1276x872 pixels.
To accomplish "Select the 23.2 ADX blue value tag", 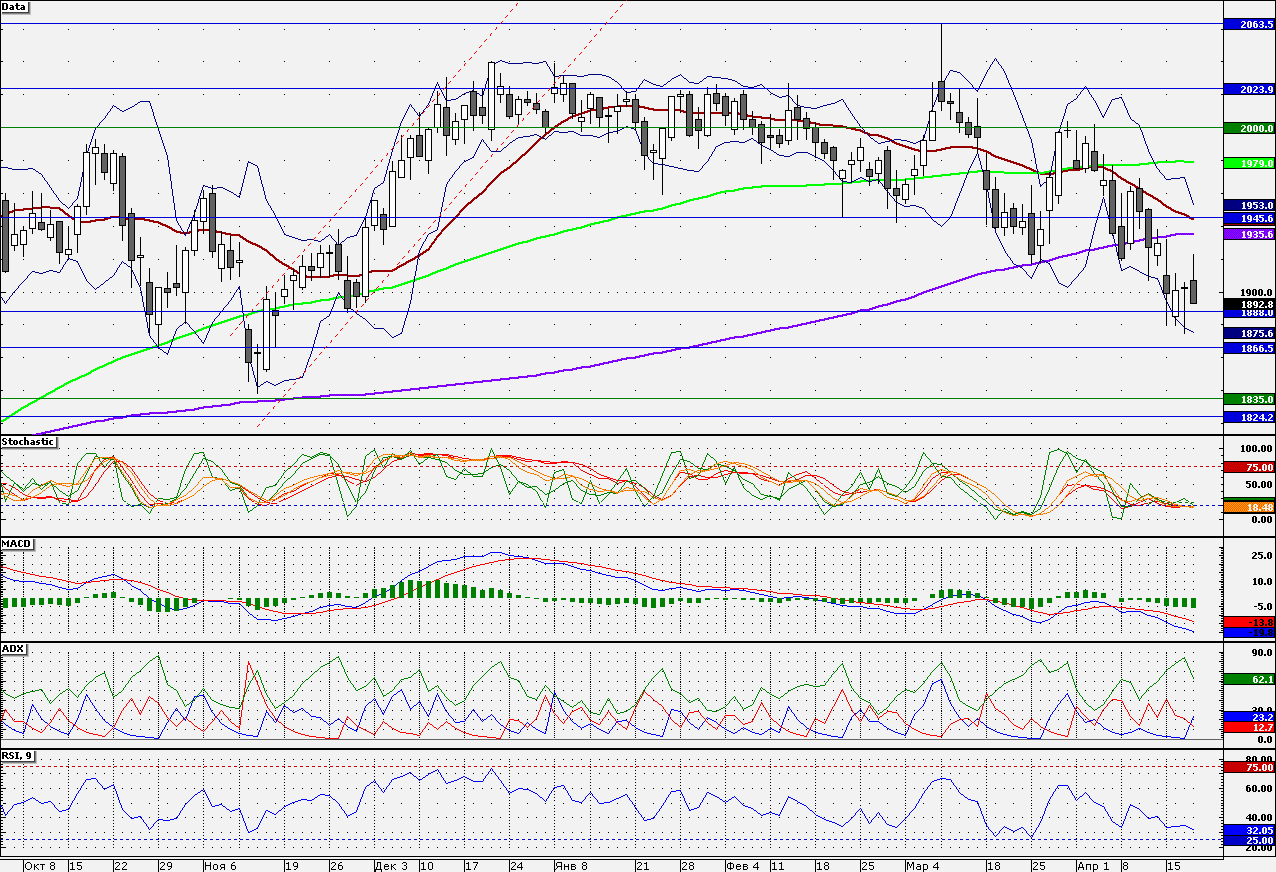I will [1249, 716].
